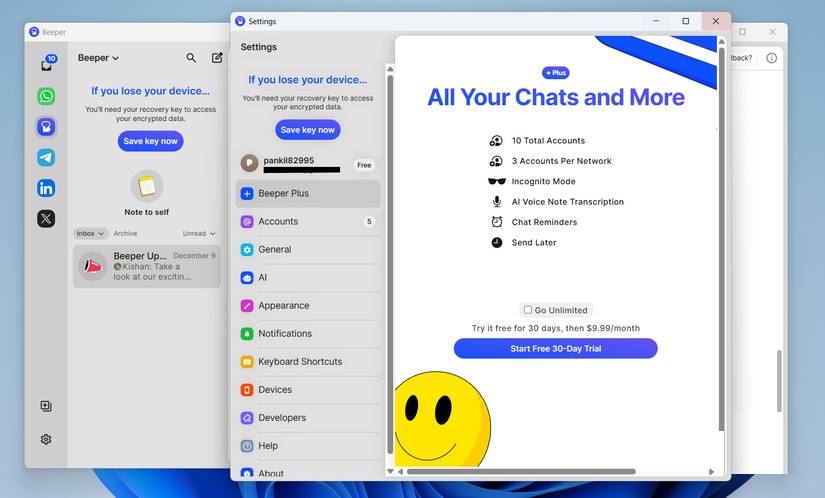Click Start Free 30-Day Trial button

pyautogui.click(x=556, y=349)
